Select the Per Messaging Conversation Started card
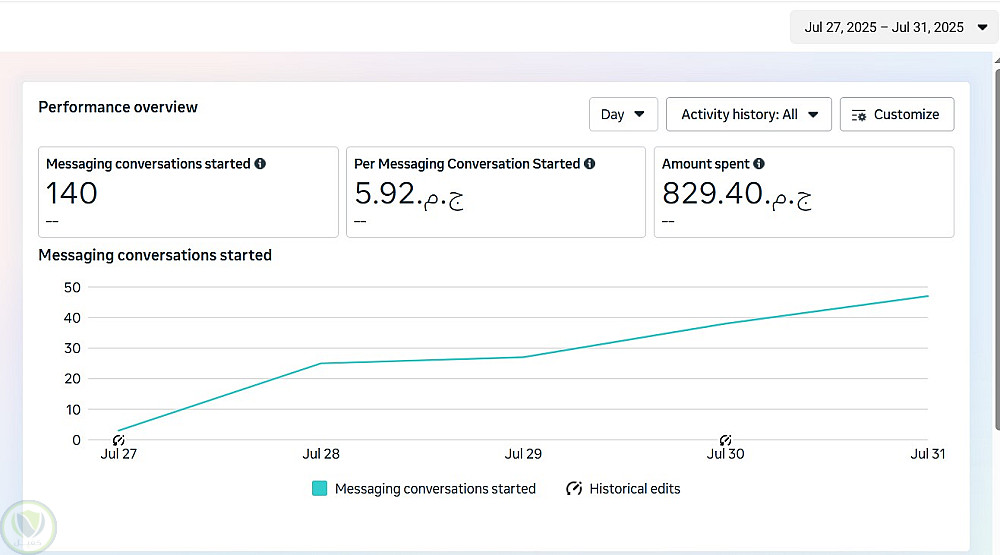The height and width of the screenshot is (555, 1000). tap(495, 192)
